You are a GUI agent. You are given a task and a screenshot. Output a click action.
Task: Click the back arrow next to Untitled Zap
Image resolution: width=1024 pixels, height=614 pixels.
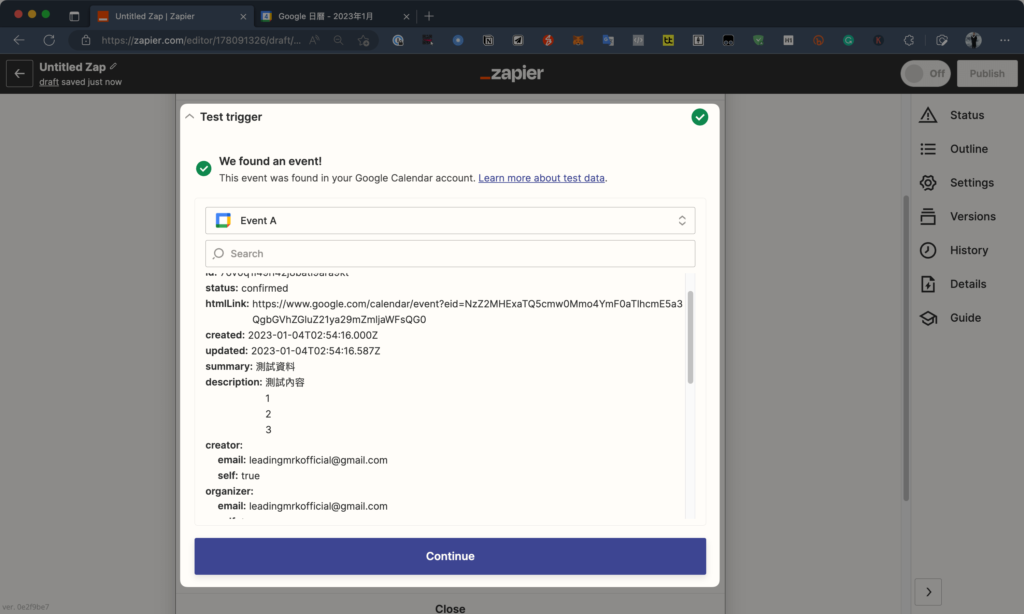(20, 73)
